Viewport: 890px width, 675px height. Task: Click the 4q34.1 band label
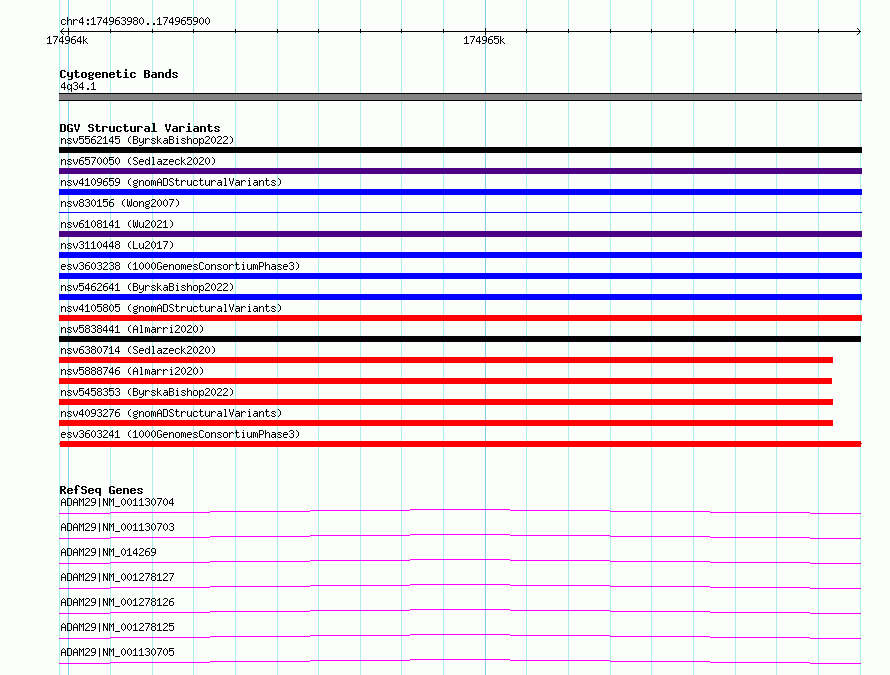pos(78,86)
